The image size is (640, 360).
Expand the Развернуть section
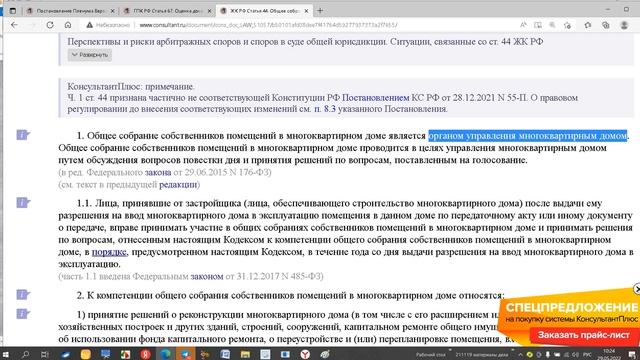[x=90, y=55]
